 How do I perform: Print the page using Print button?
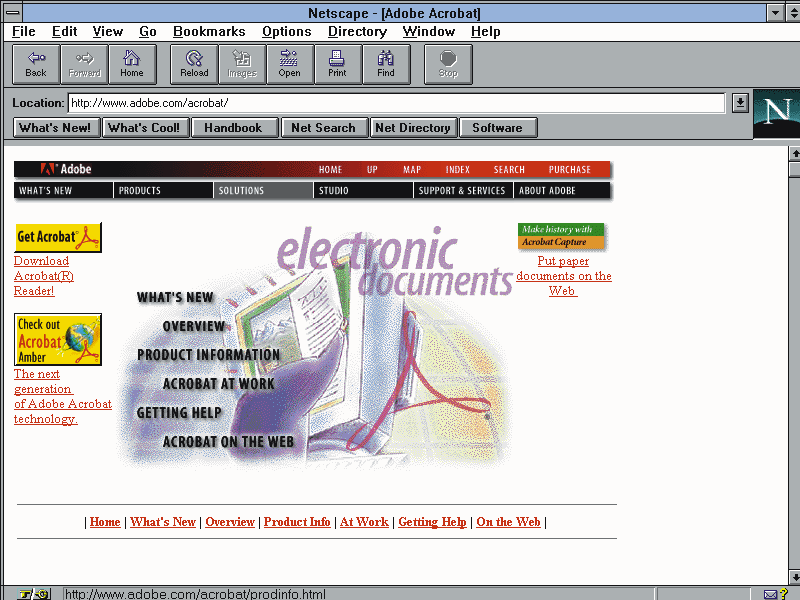pos(338,64)
